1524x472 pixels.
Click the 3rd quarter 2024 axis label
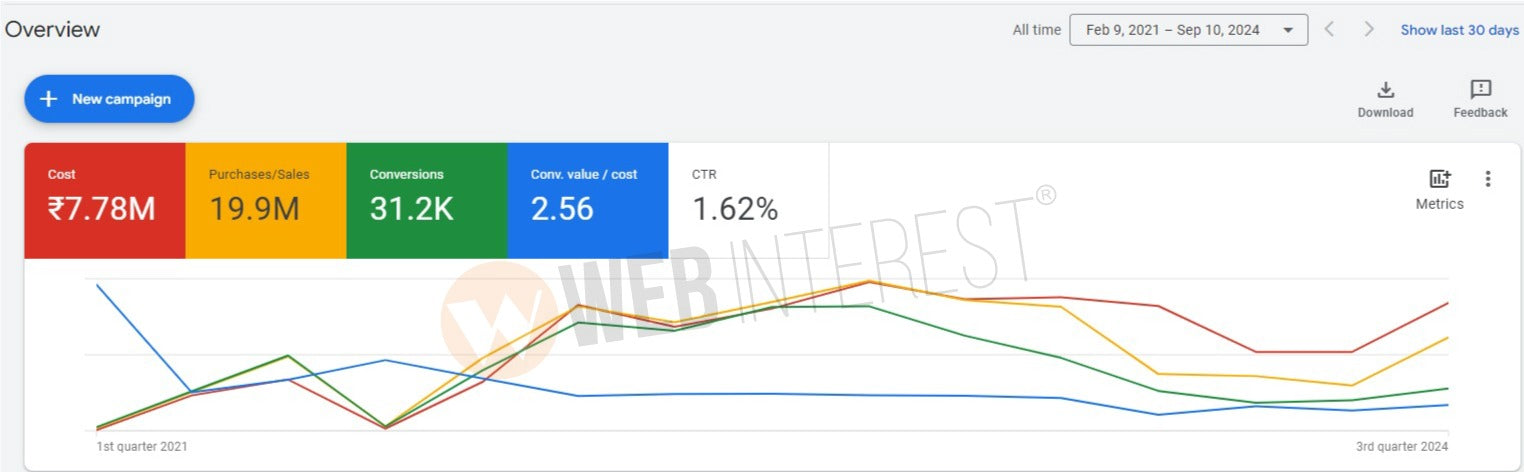click(x=1402, y=446)
